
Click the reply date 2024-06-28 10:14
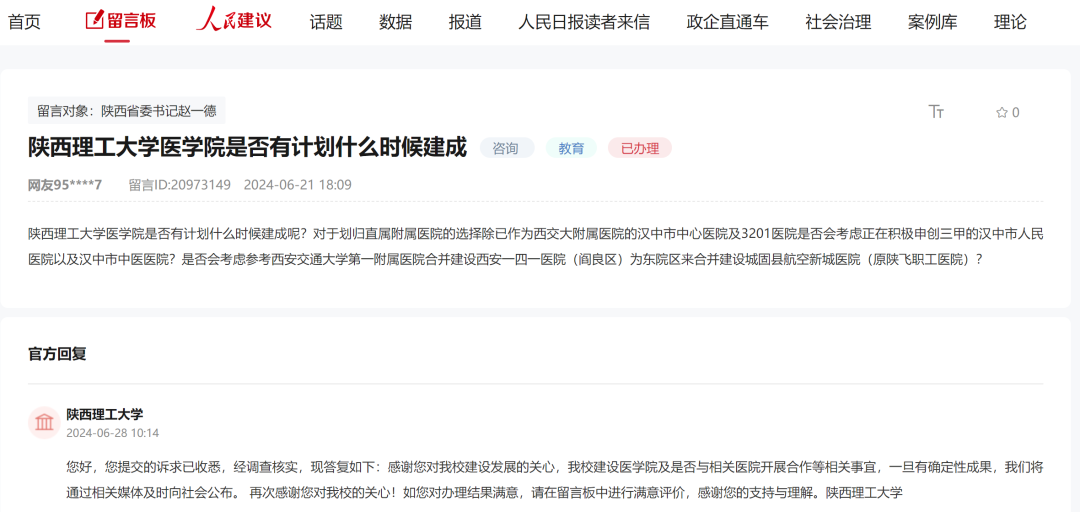(x=113, y=433)
